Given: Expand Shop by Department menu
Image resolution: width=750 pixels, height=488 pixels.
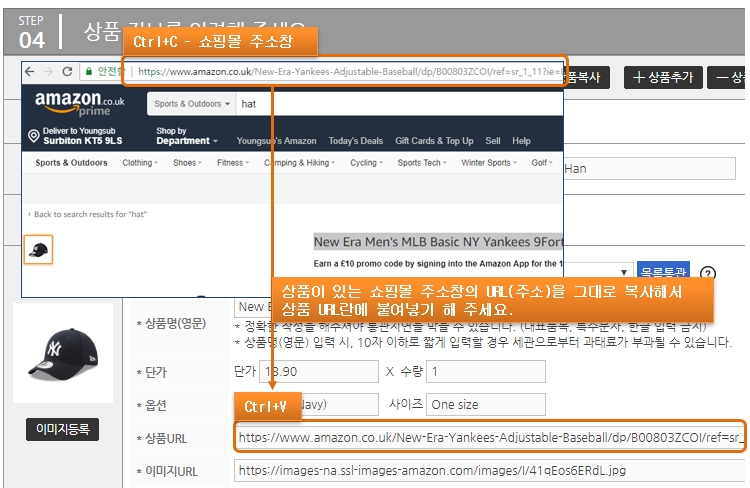Looking at the screenshot, I should click(x=187, y=136).
